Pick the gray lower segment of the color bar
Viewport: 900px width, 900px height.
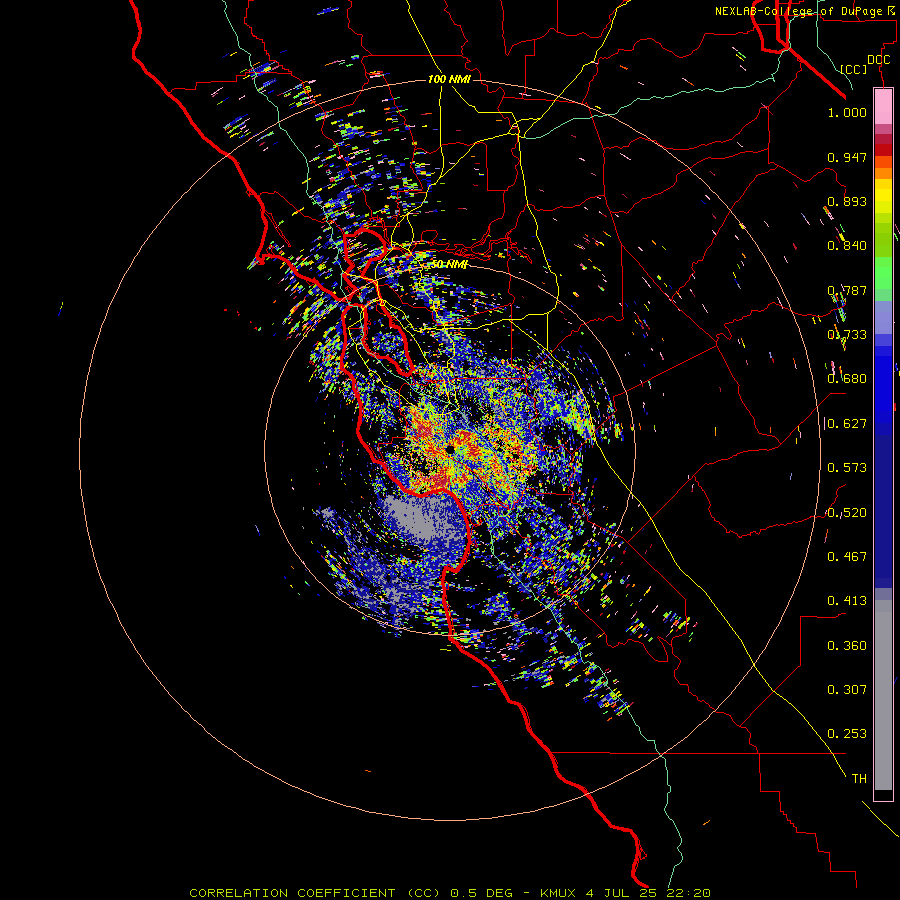click(883, 695)
